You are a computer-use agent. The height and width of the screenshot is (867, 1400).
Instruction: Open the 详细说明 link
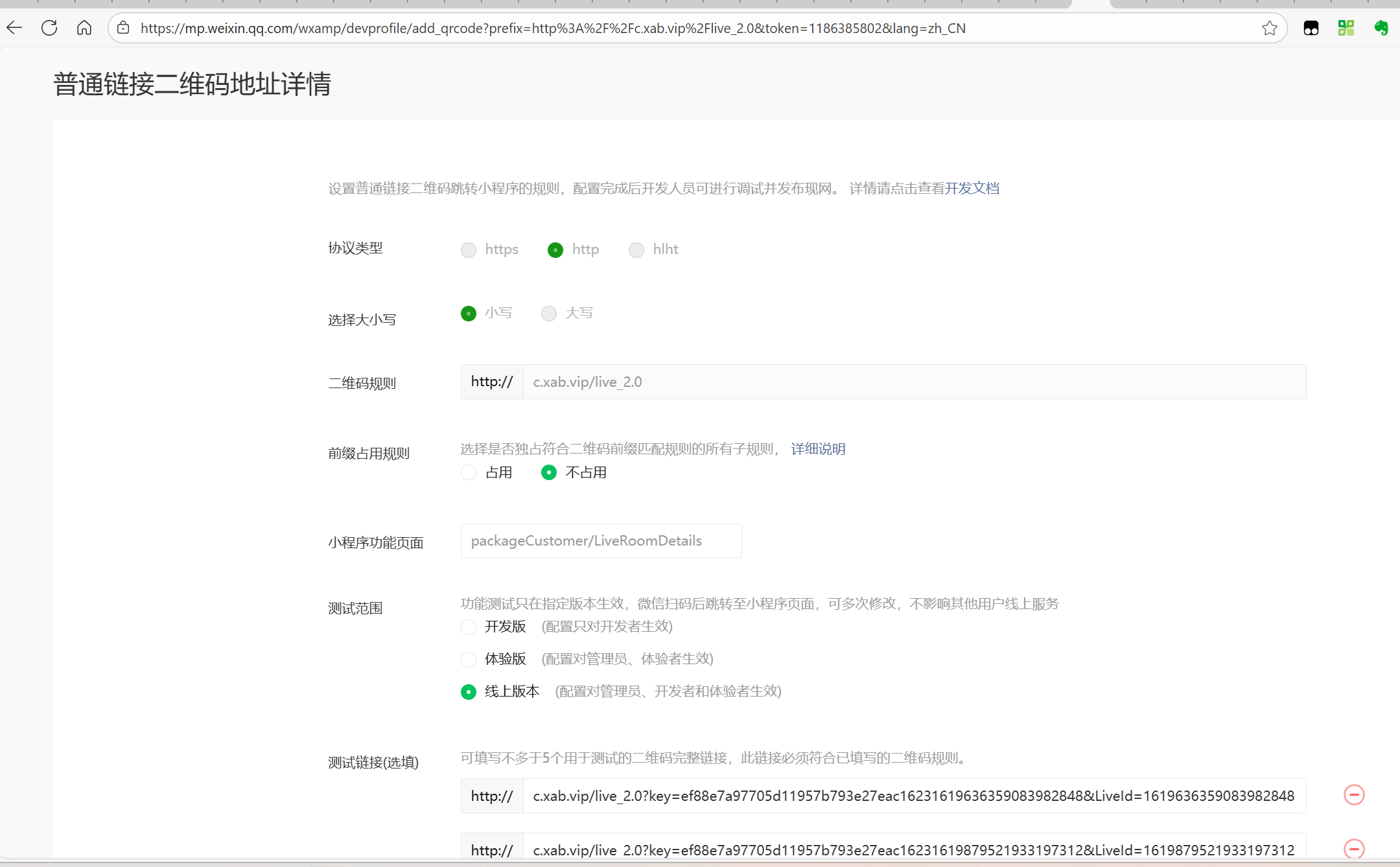pyautogui.click(x=818, y=449)
